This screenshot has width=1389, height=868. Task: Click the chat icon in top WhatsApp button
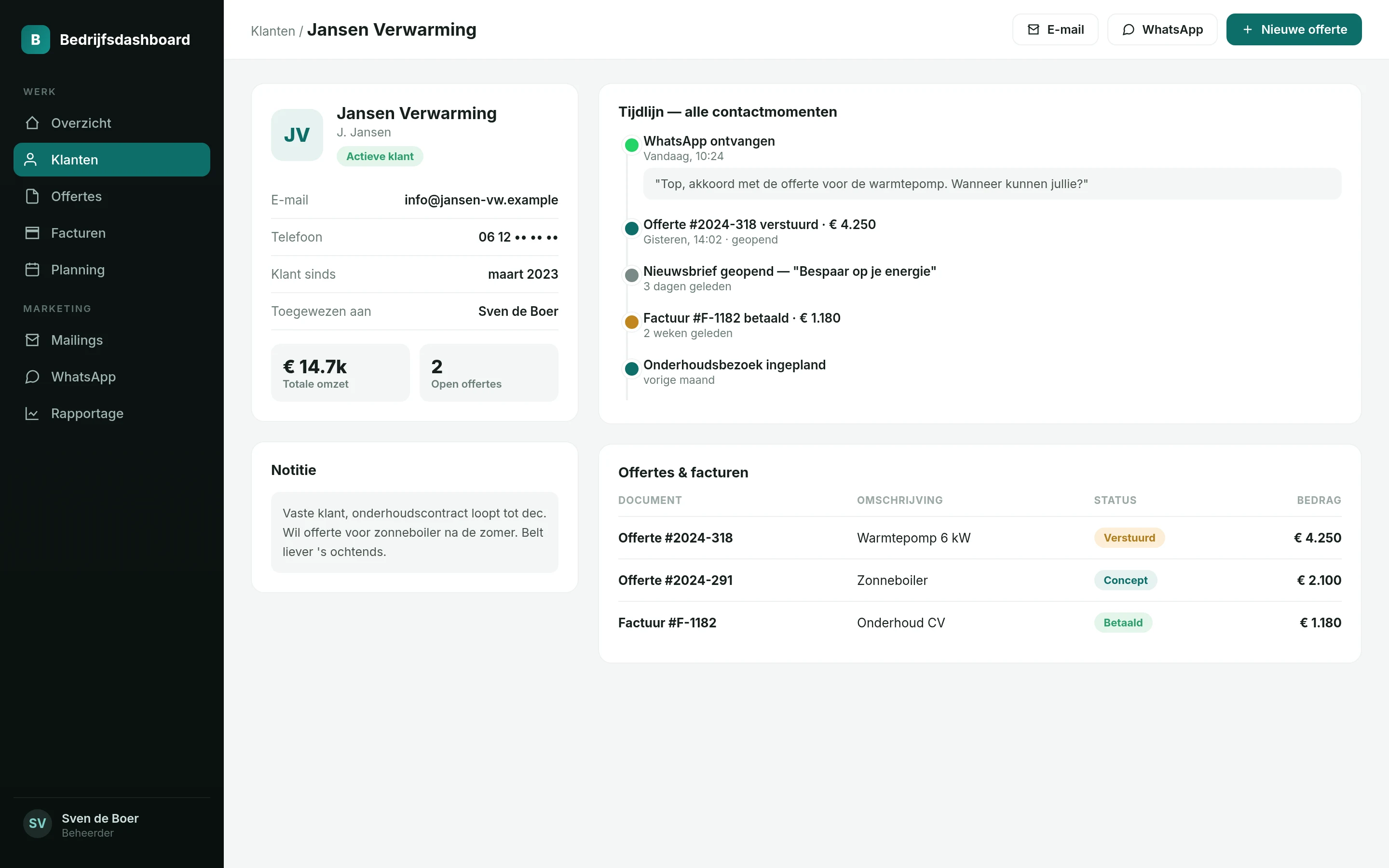pos(1129,29)
